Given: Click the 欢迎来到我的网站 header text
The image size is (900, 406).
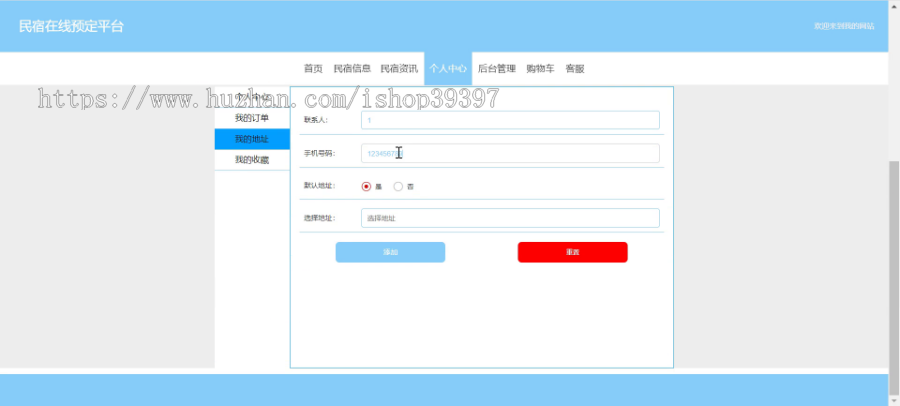Looking at the screenshot, I should pyautogui.click(x=844, y=26).
